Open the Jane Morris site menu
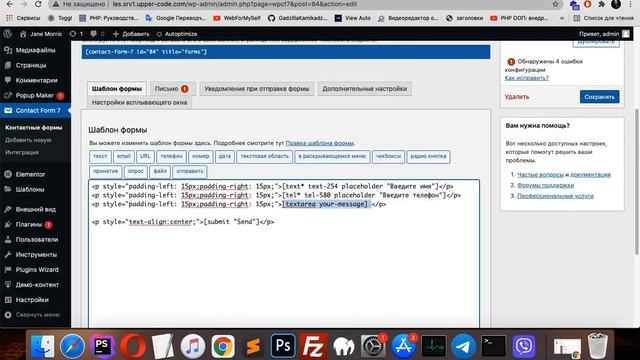 [x=41, y=34]
